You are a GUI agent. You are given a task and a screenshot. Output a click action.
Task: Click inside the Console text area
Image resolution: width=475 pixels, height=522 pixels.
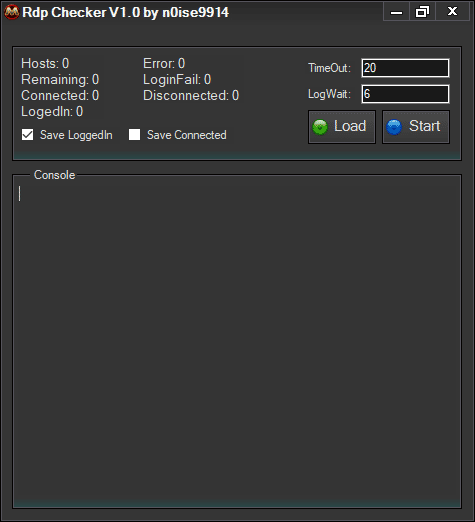[x=237, y=343]
